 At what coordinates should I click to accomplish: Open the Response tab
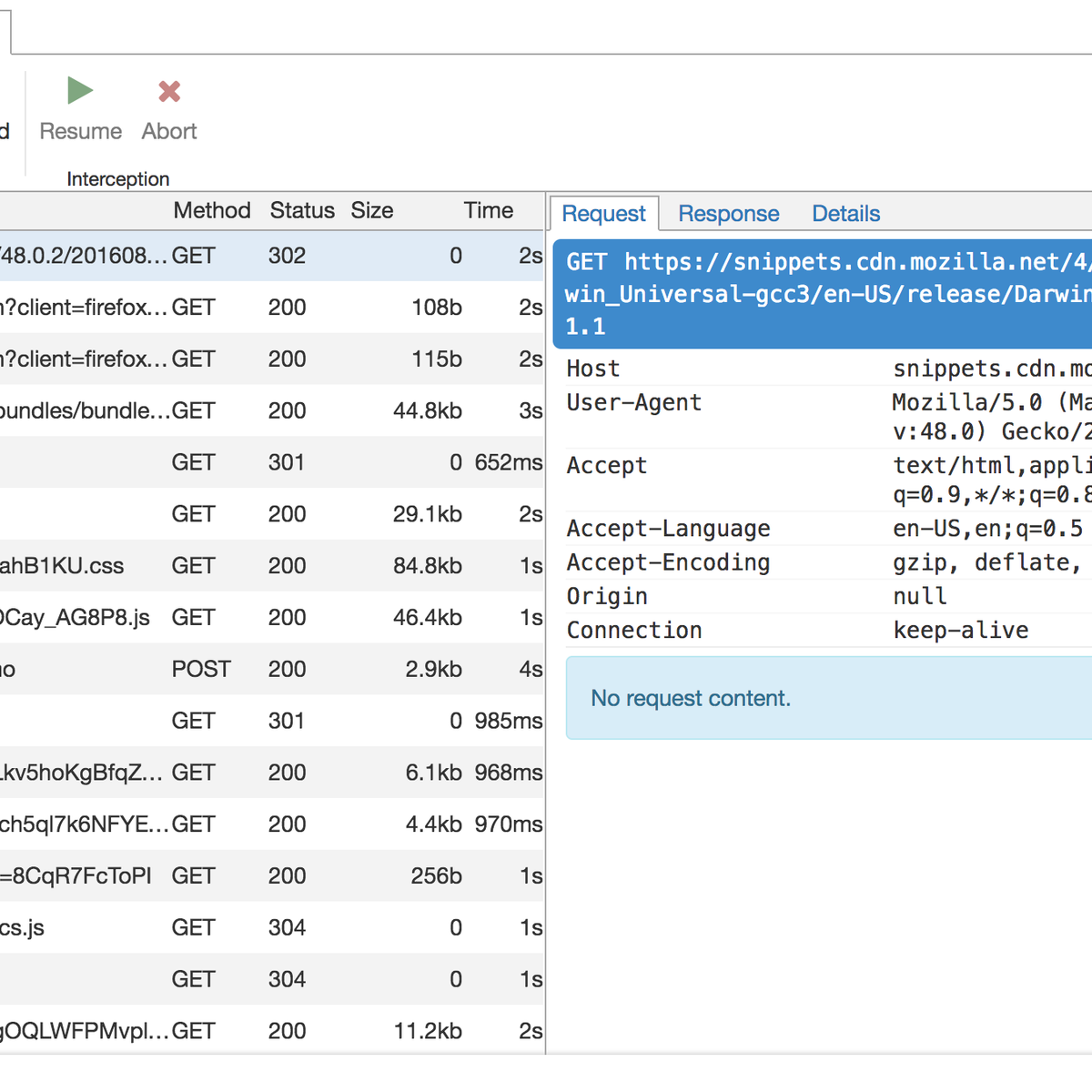coord(729,214)
